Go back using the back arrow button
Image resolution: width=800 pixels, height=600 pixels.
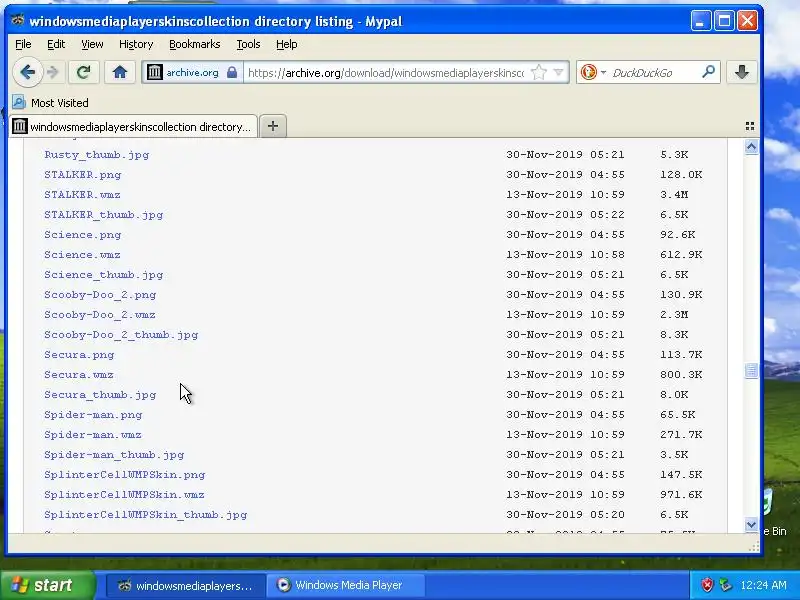tap(28, 72)
